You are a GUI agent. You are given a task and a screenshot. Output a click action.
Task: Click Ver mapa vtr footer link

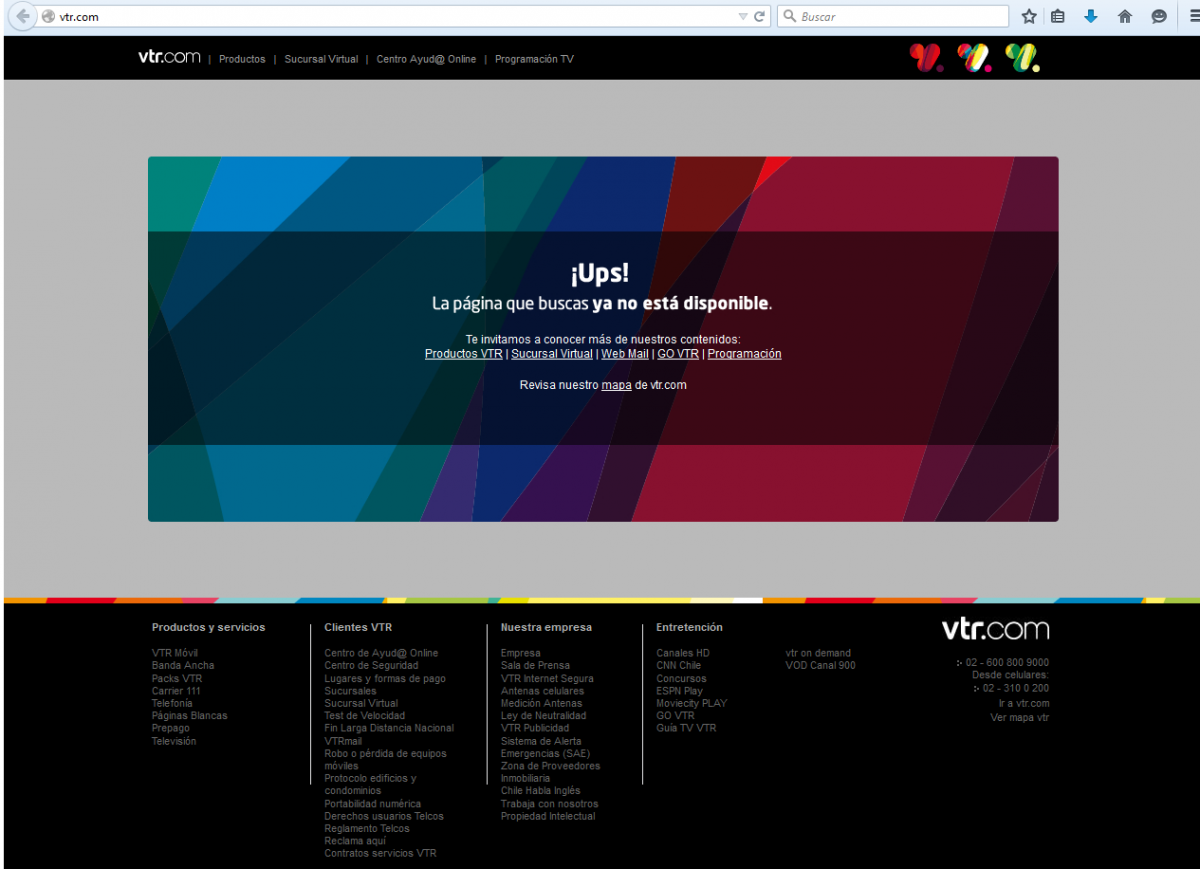coord(1020,717)
